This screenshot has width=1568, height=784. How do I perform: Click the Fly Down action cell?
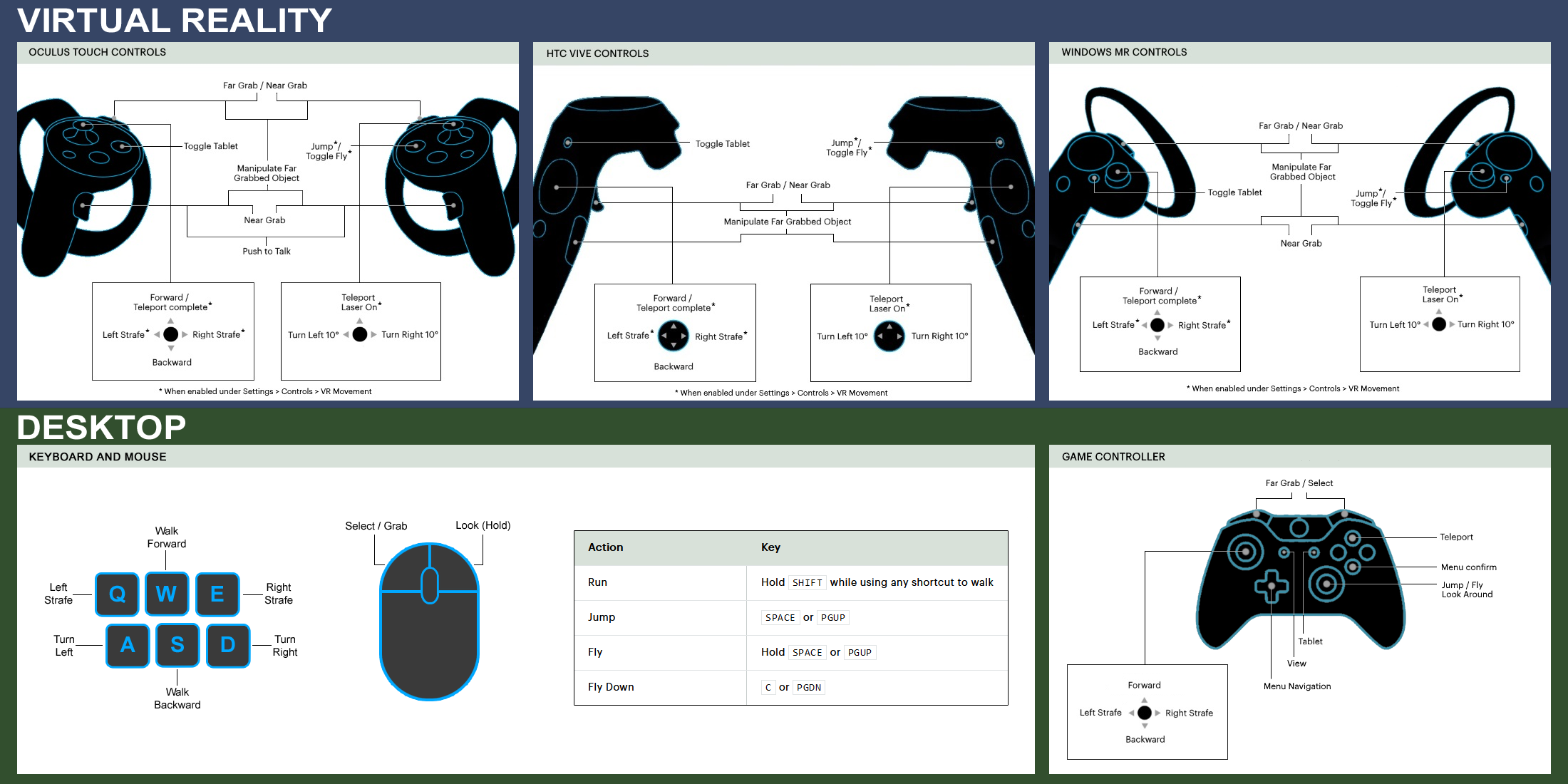[x=661, y=687]
